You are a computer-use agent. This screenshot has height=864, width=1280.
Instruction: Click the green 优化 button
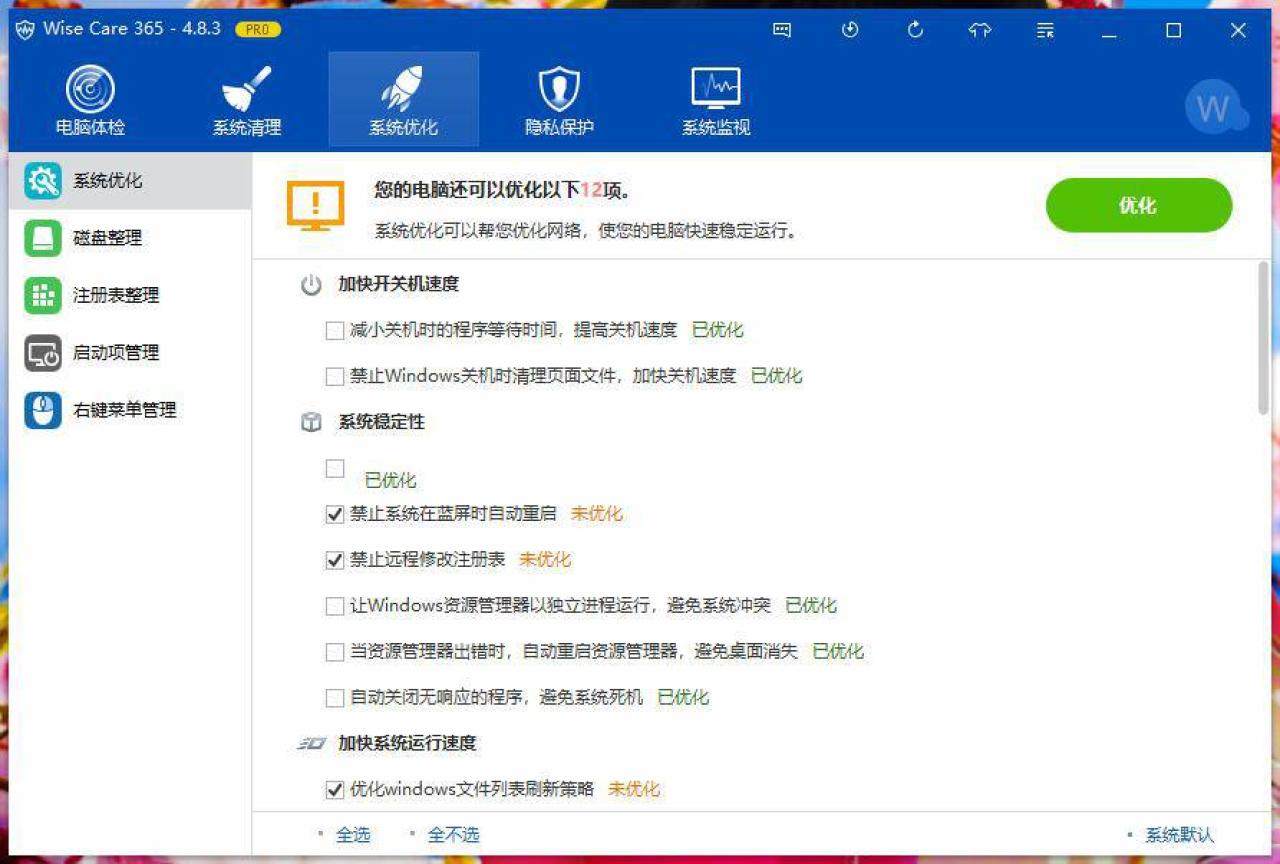coord(1138,205)
